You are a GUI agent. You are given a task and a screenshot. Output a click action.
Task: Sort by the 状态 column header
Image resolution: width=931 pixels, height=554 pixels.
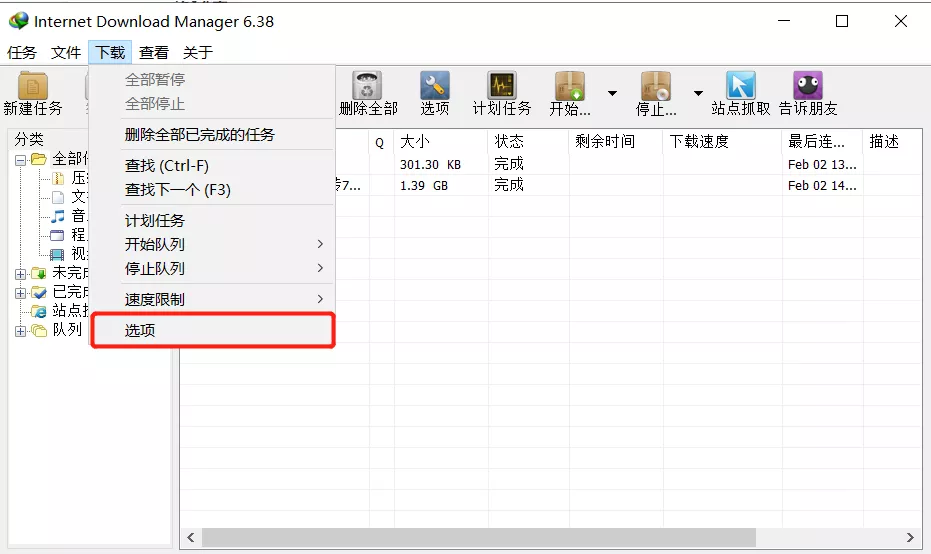528,141
